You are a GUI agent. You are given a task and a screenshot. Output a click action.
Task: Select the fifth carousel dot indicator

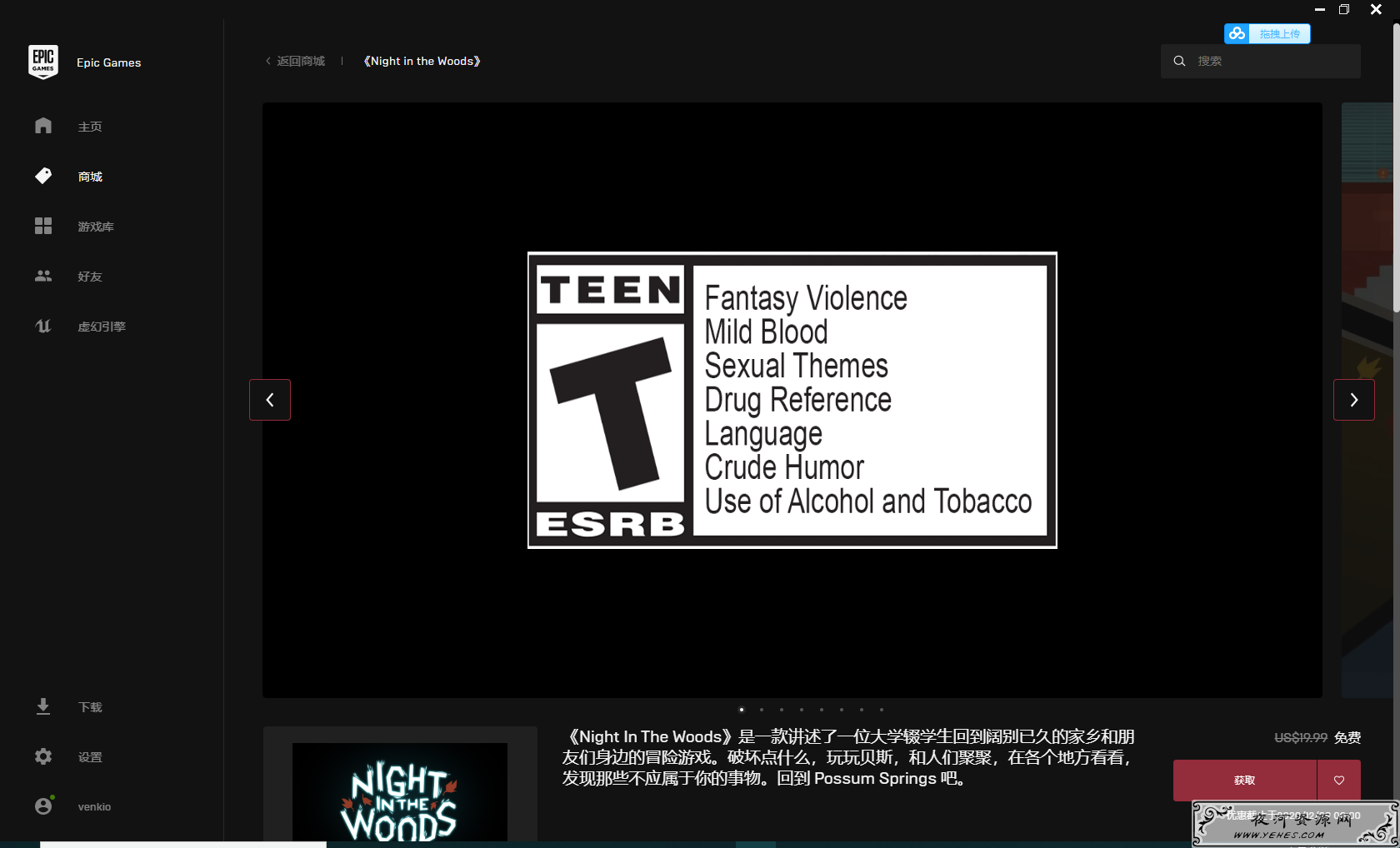(x=822, y=710)
